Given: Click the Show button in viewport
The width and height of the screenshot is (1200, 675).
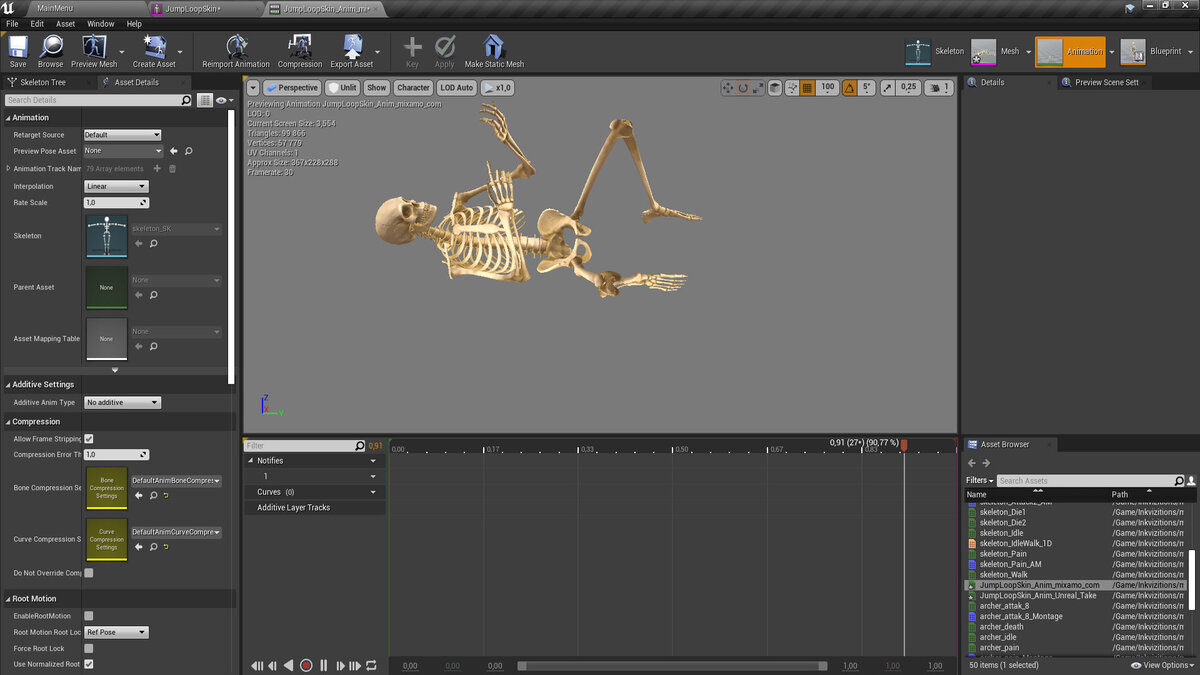Looking at the screenshot, I should click(x=376, y=88).
